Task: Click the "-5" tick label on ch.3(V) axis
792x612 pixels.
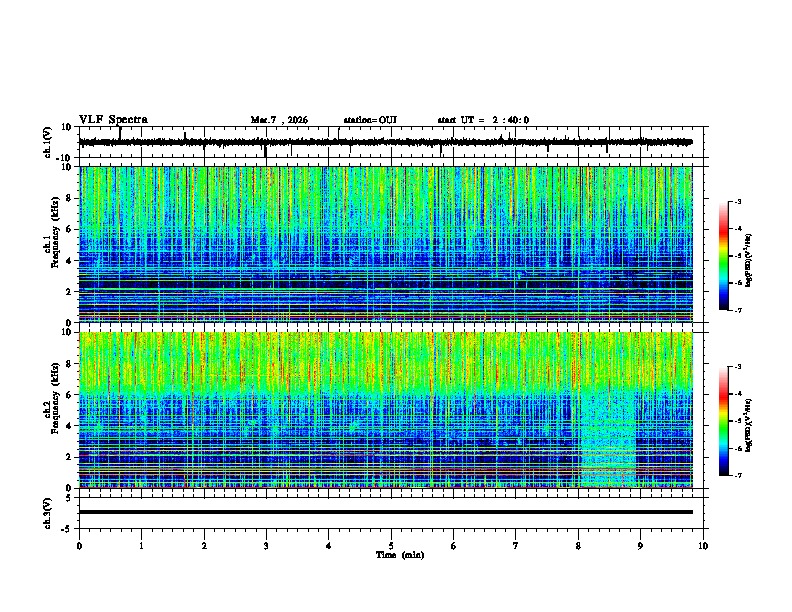Action: (68, 529)
